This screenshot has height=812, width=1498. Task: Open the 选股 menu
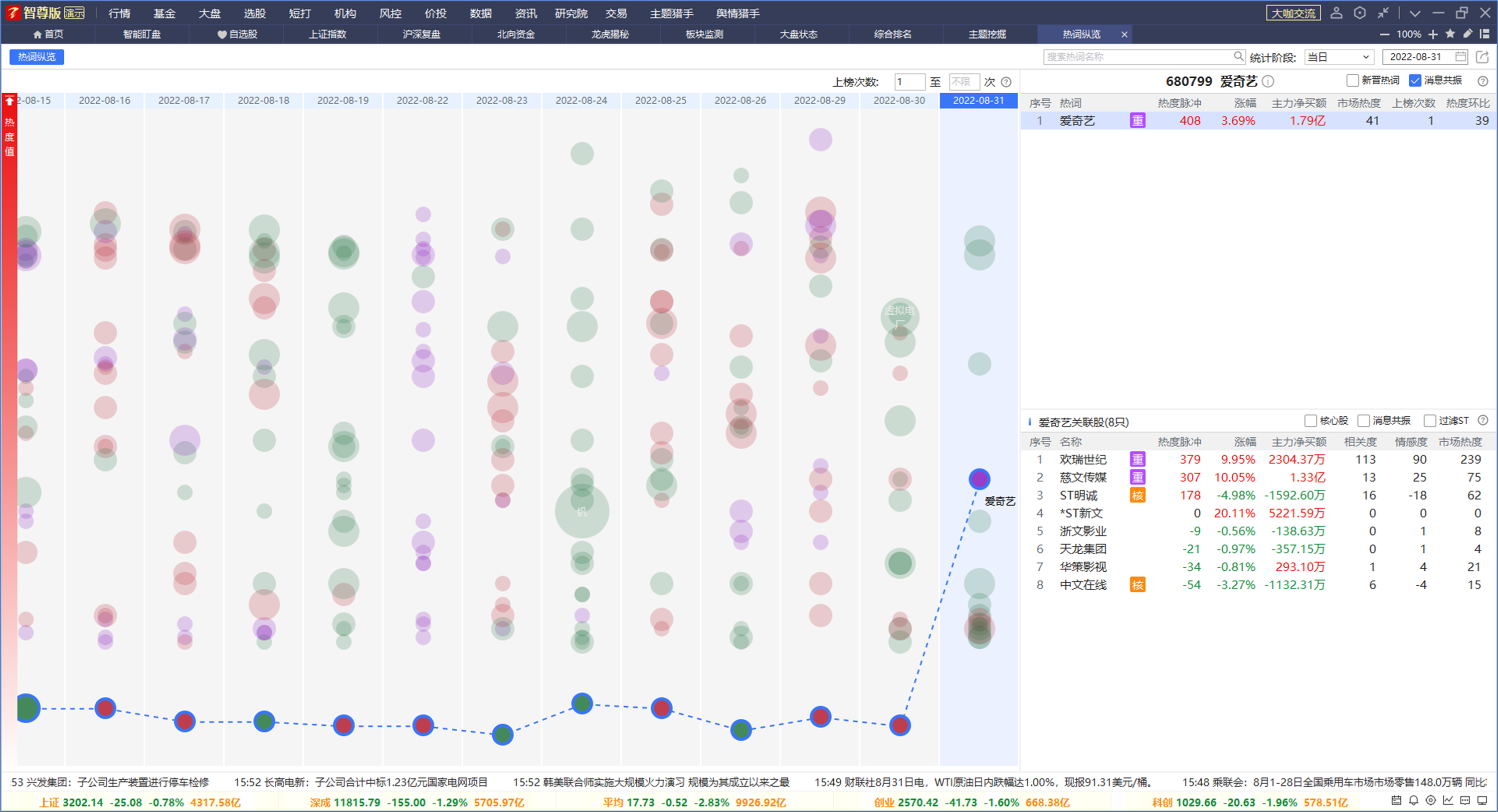pyautogui.click(x=255, y=13)
